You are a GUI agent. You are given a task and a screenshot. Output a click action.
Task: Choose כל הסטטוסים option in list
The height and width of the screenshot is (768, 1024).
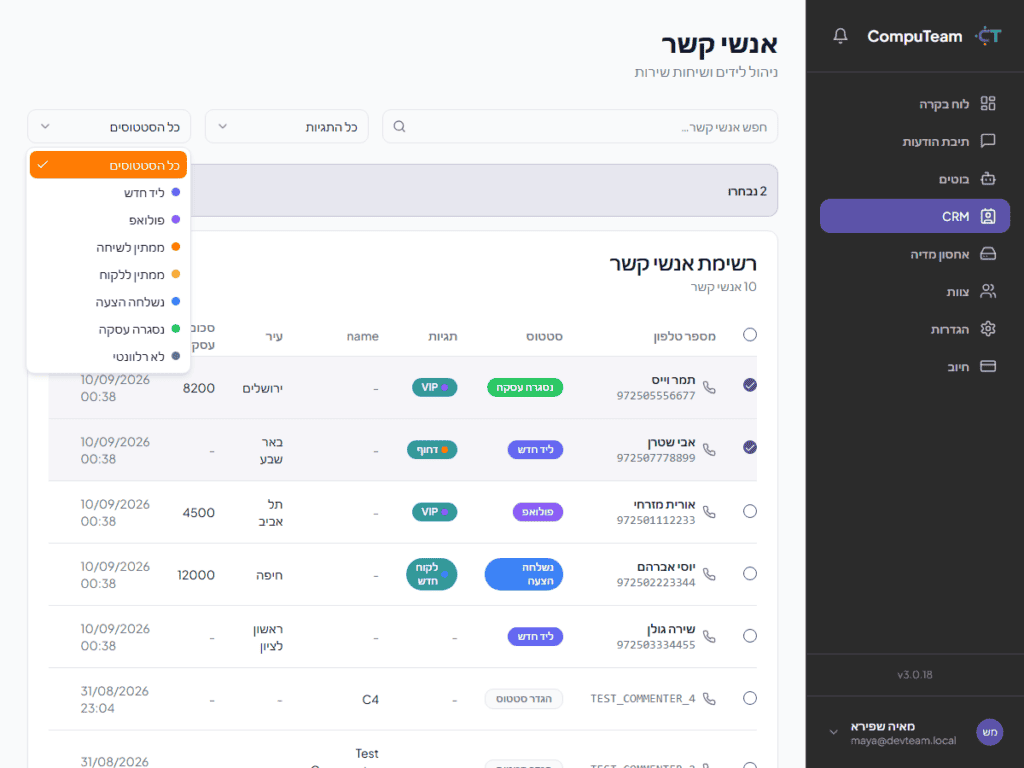(x=108, y=165)
